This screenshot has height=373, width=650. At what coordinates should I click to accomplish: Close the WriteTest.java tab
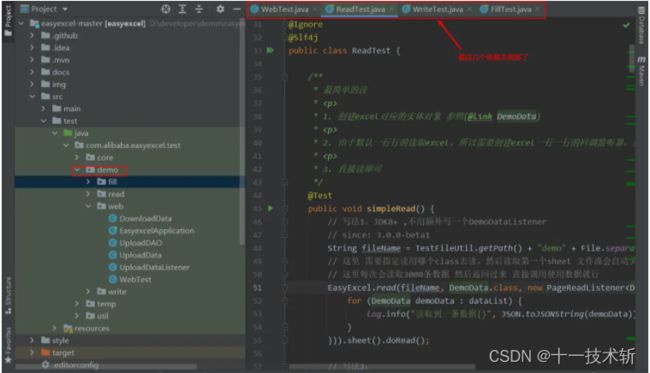click(469, 9)
